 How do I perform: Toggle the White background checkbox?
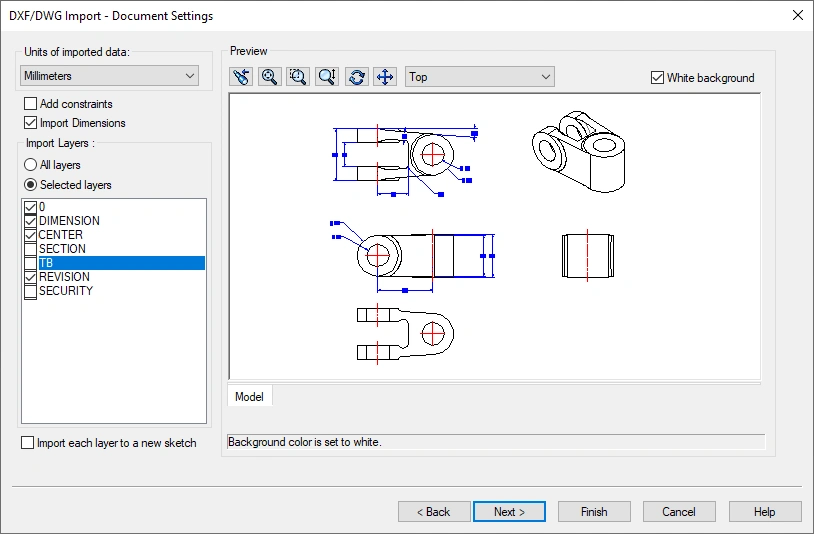click(x=657, y=78)
